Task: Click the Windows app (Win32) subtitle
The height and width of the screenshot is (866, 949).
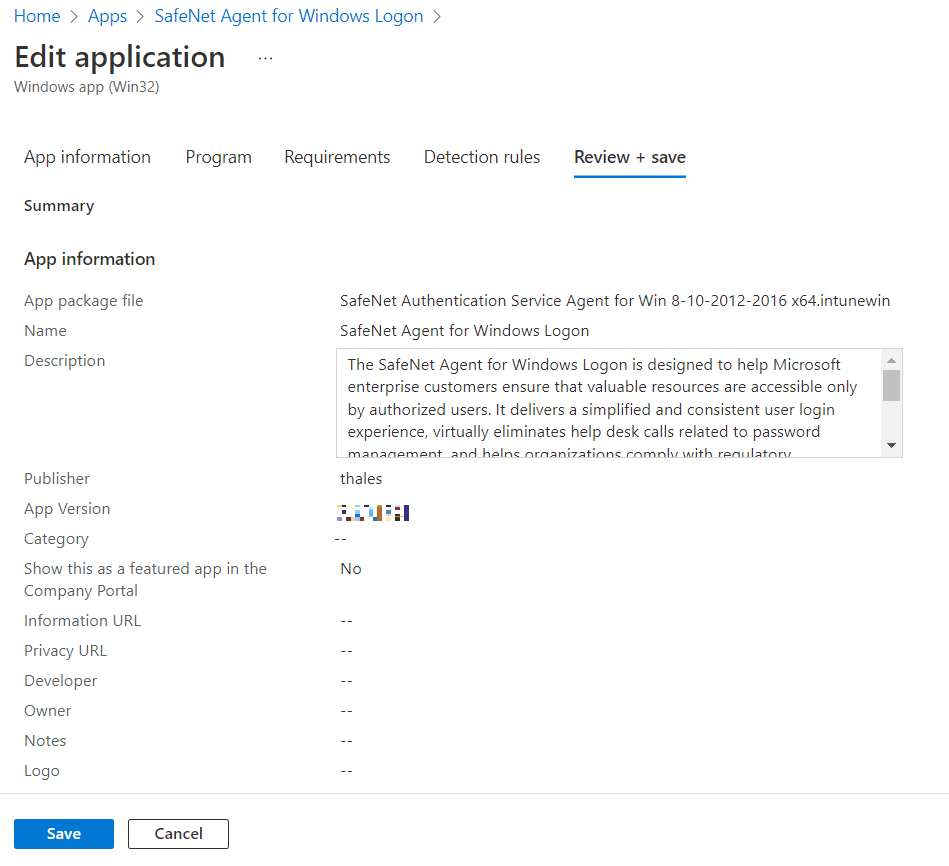Action: point(87,87)
